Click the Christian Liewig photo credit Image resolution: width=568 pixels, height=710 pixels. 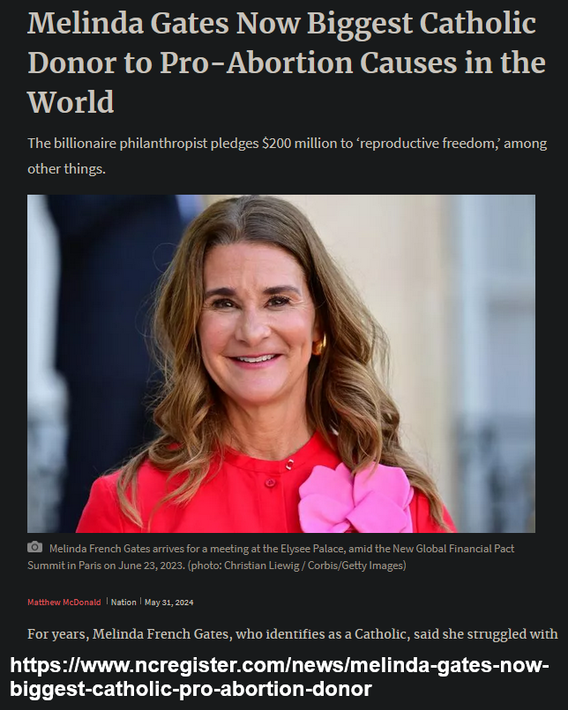point(264,566)
